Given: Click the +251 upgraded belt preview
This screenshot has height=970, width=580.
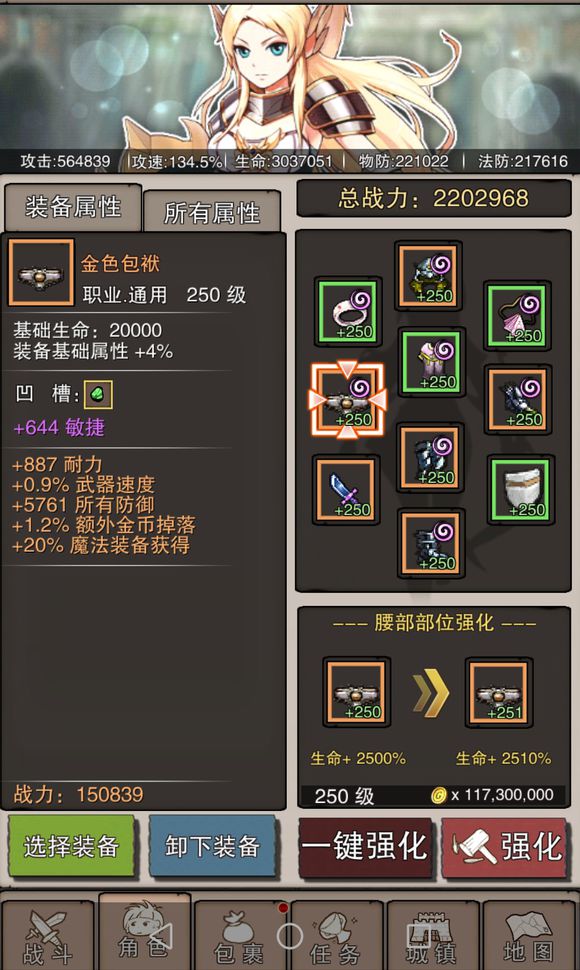Looking at the screenshot, I should click(x=498, y=692).
